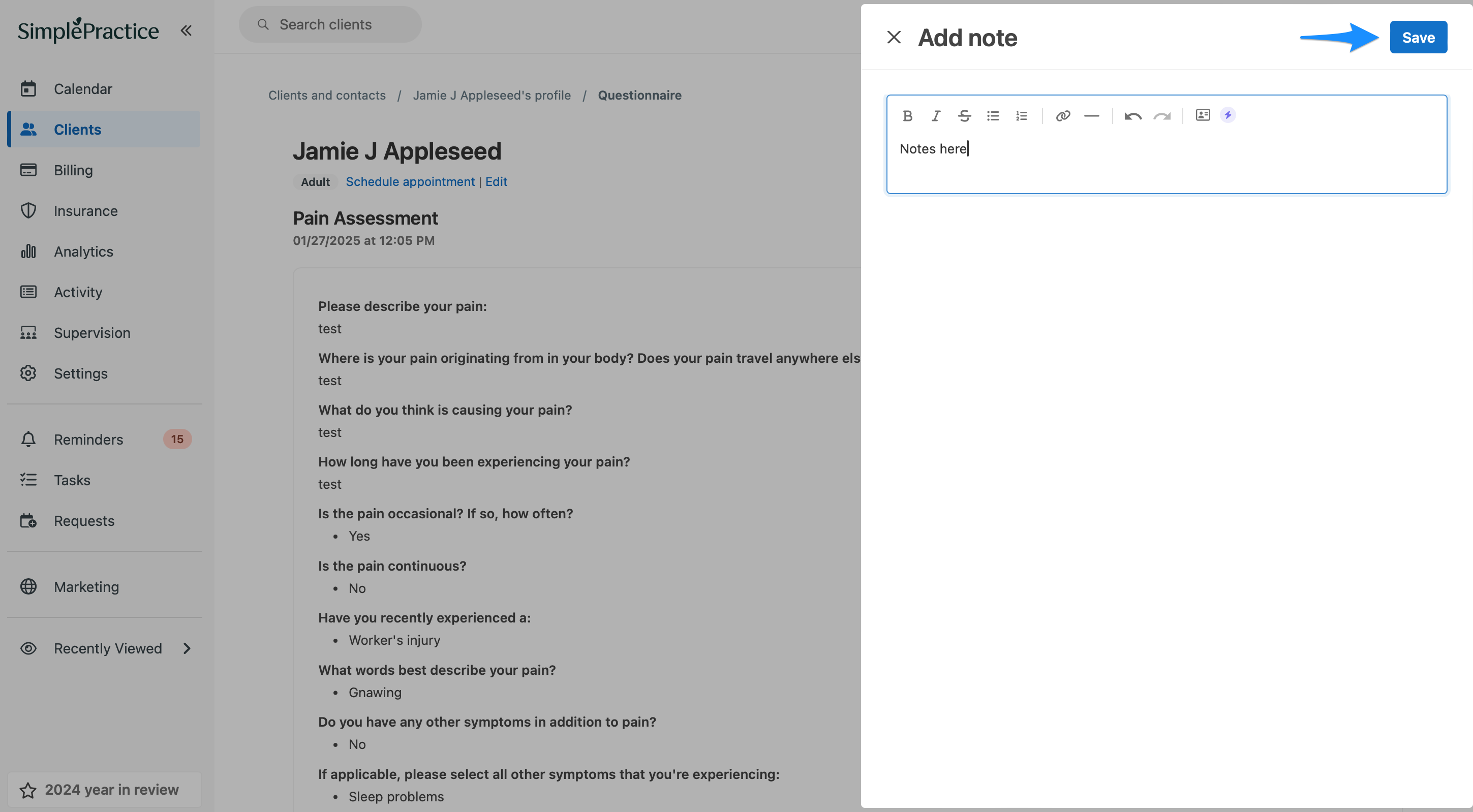
Task: Open the 2024 year in review
Action: (x=104, y=790)
